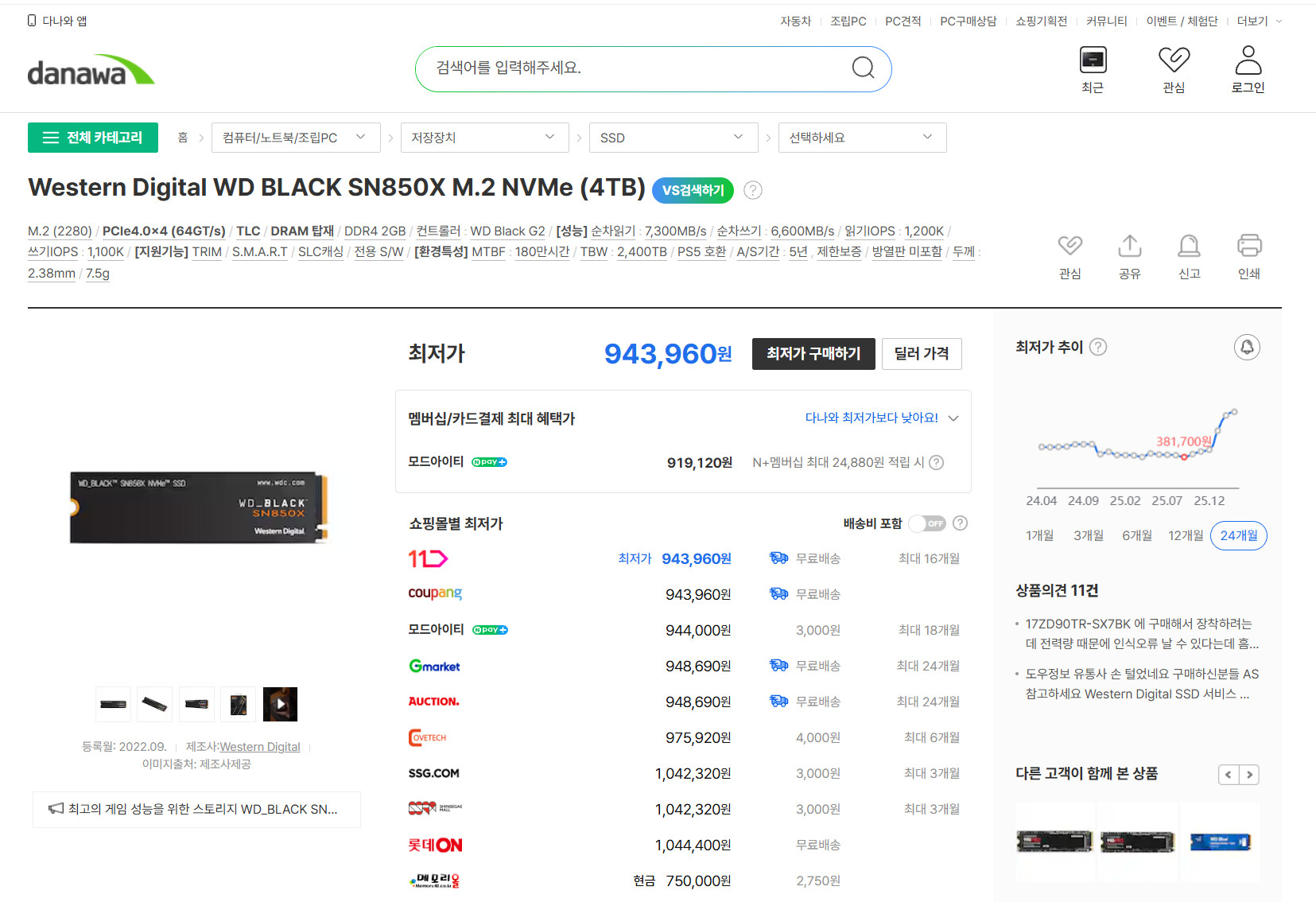The width and height of the screenshot is (1316, 902).
Task: Open the 신세계몰 shop logo
Action: point(435,809)
